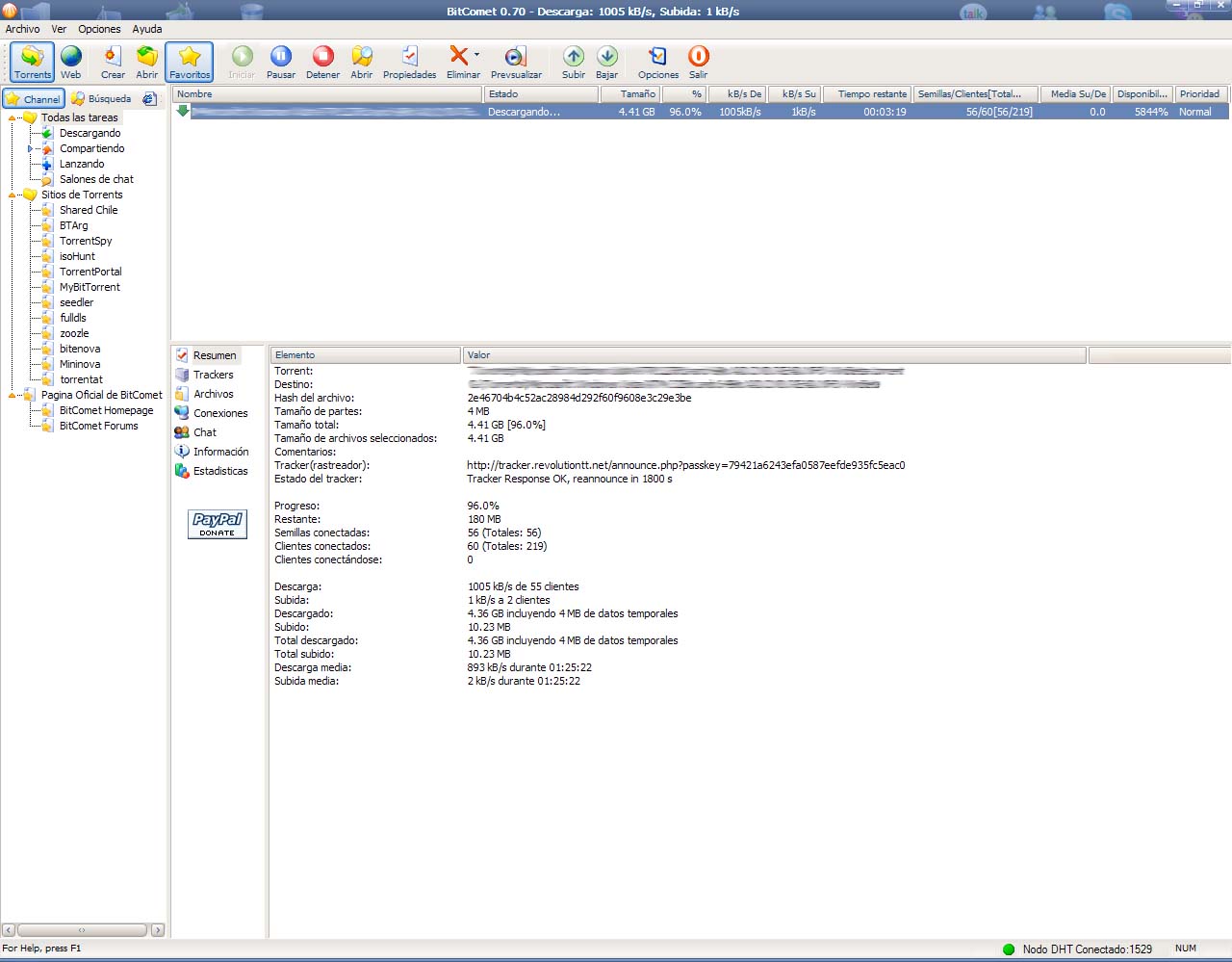1232x962 pixels.
Task: Collapse the Todas las tareas tree node
Action: pyautogui.click(x=13, y=117)
